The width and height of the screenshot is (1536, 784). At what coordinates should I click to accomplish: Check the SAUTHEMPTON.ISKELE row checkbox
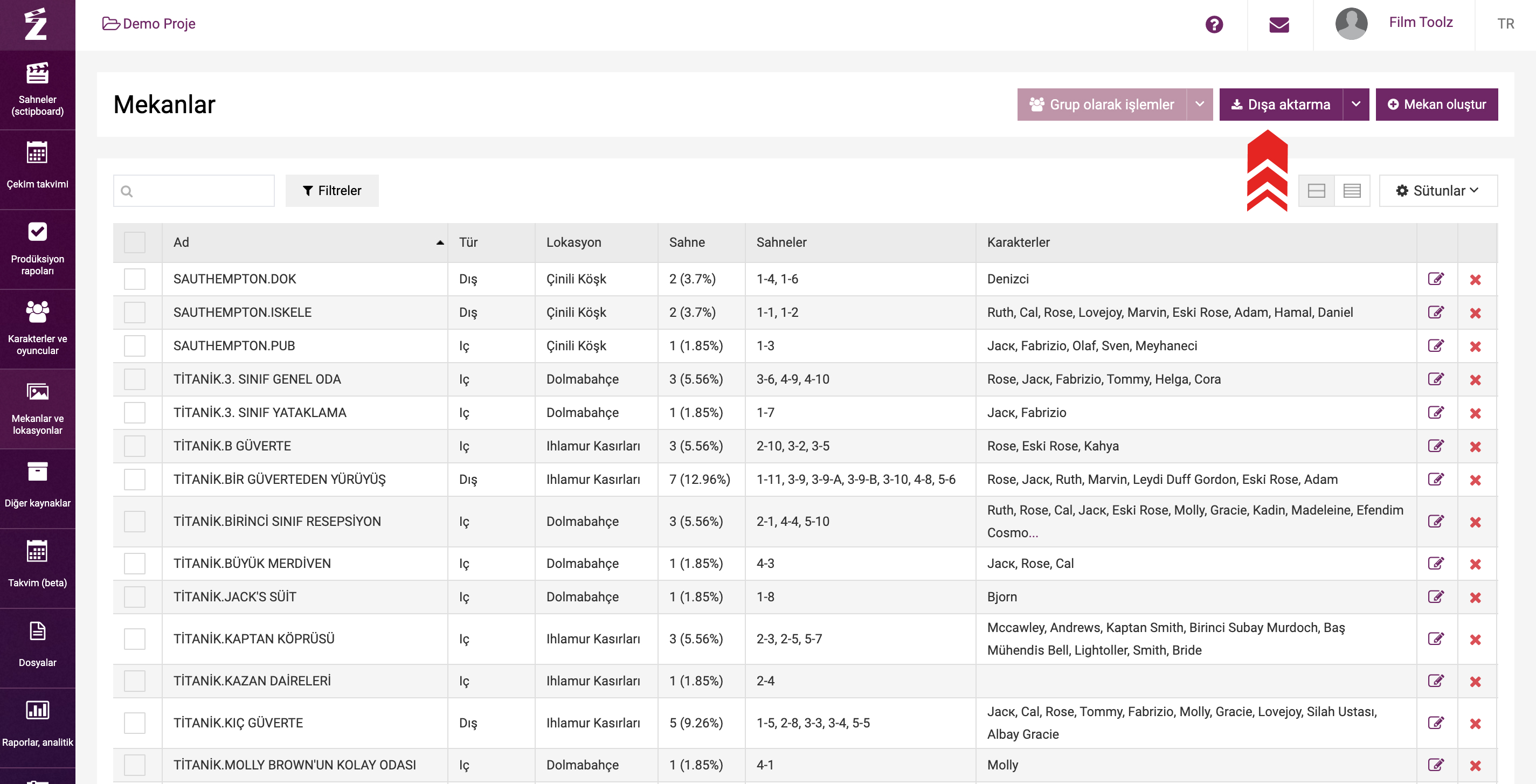pos(135,313)
